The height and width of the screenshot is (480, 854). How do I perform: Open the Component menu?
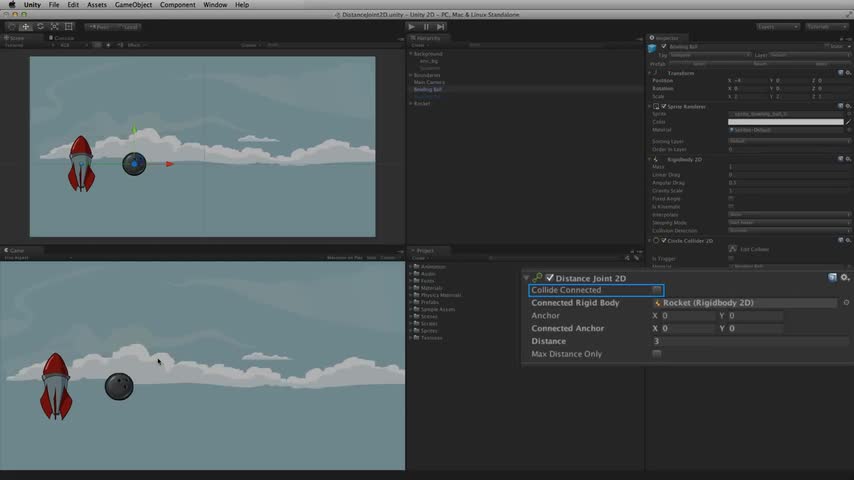coord(178,5)
